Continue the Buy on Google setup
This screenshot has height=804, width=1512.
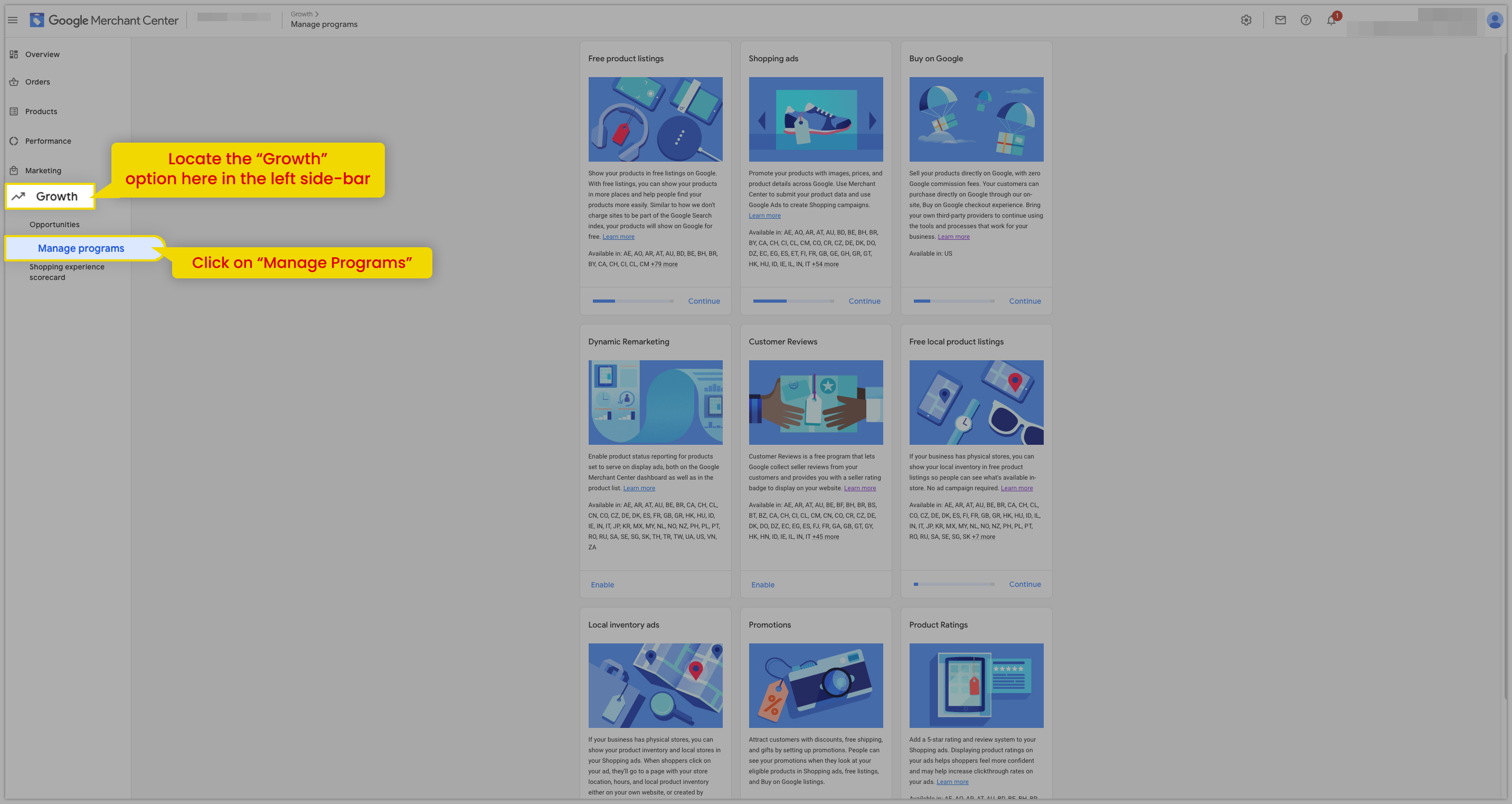(x=1025, y=301)
